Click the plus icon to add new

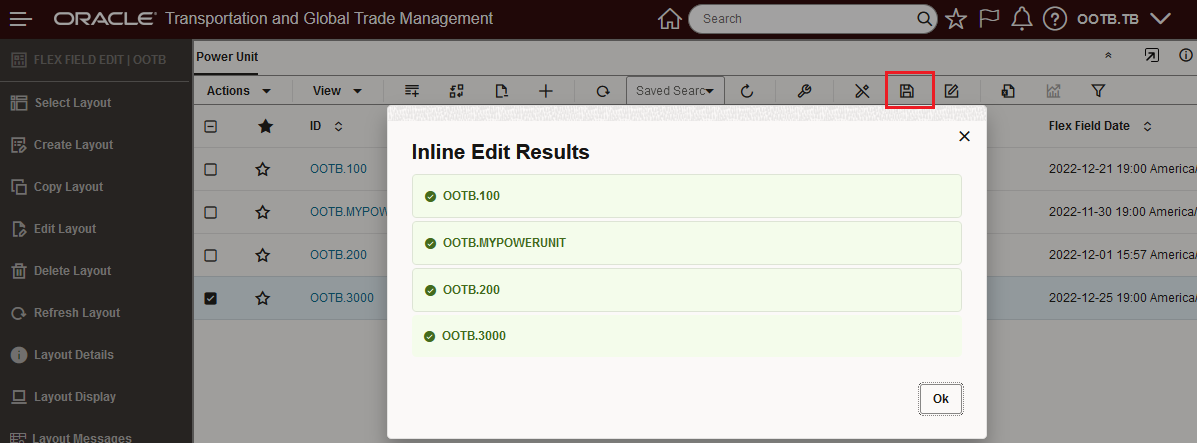point(545,91)
